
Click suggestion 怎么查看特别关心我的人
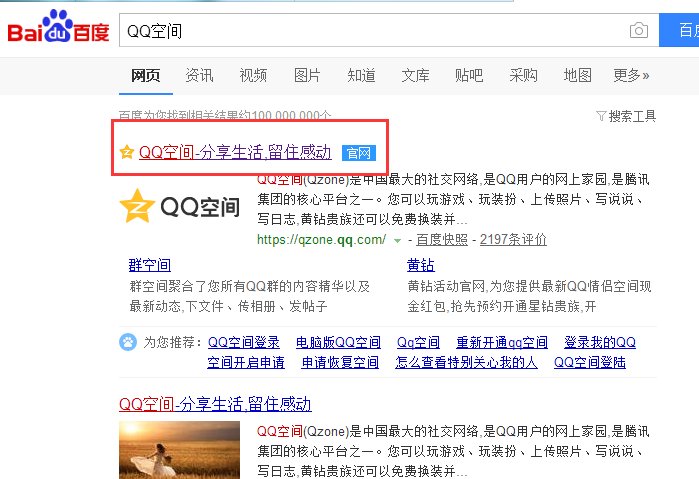coord(466,362)
